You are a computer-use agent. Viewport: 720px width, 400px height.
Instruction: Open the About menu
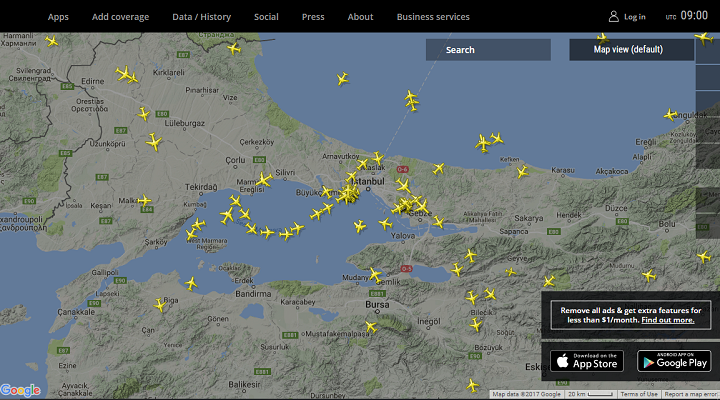tap(360, 17)
